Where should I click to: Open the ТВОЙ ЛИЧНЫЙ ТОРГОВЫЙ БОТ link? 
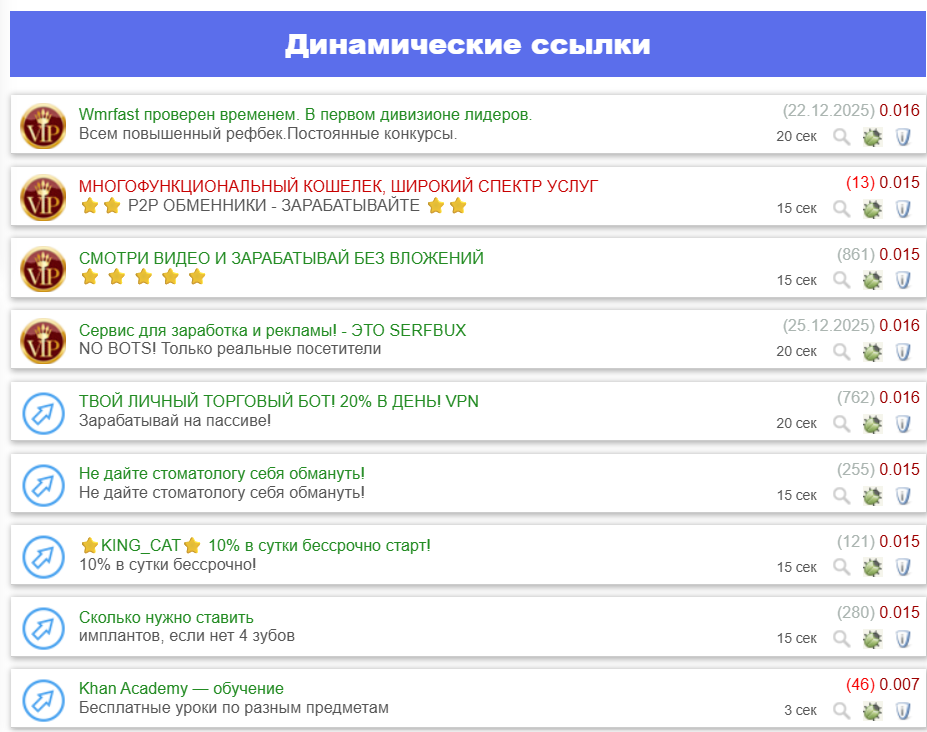coord(278,401)
